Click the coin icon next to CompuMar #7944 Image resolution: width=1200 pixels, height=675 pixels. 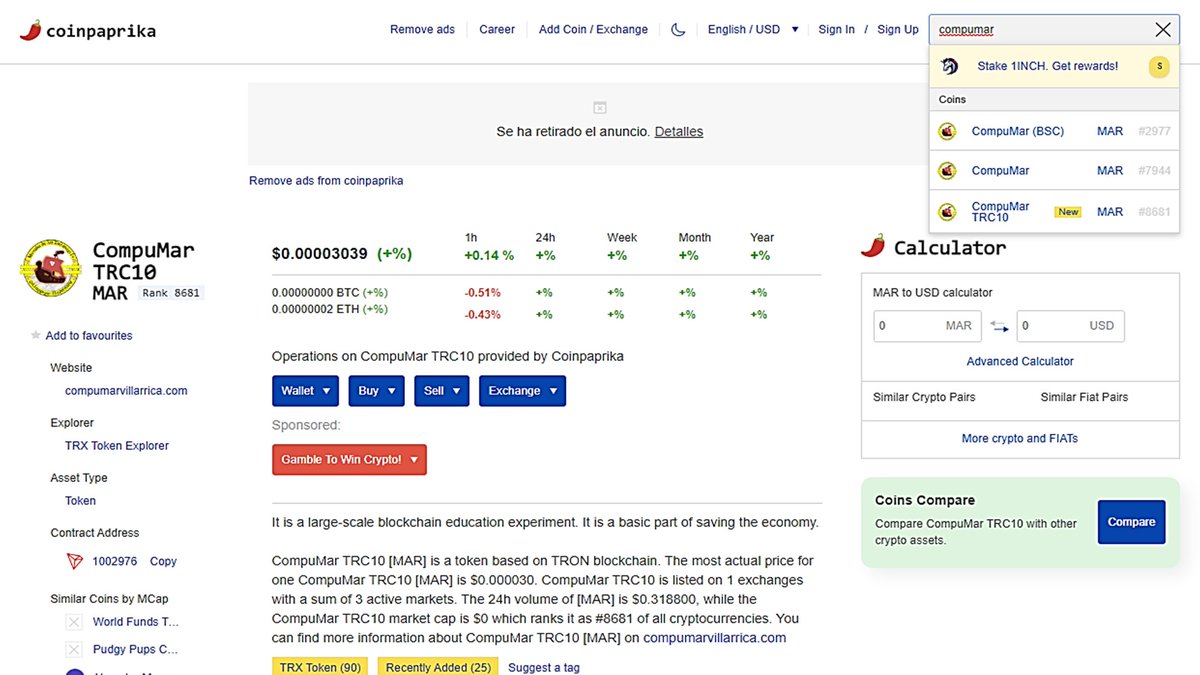(947, 171)
